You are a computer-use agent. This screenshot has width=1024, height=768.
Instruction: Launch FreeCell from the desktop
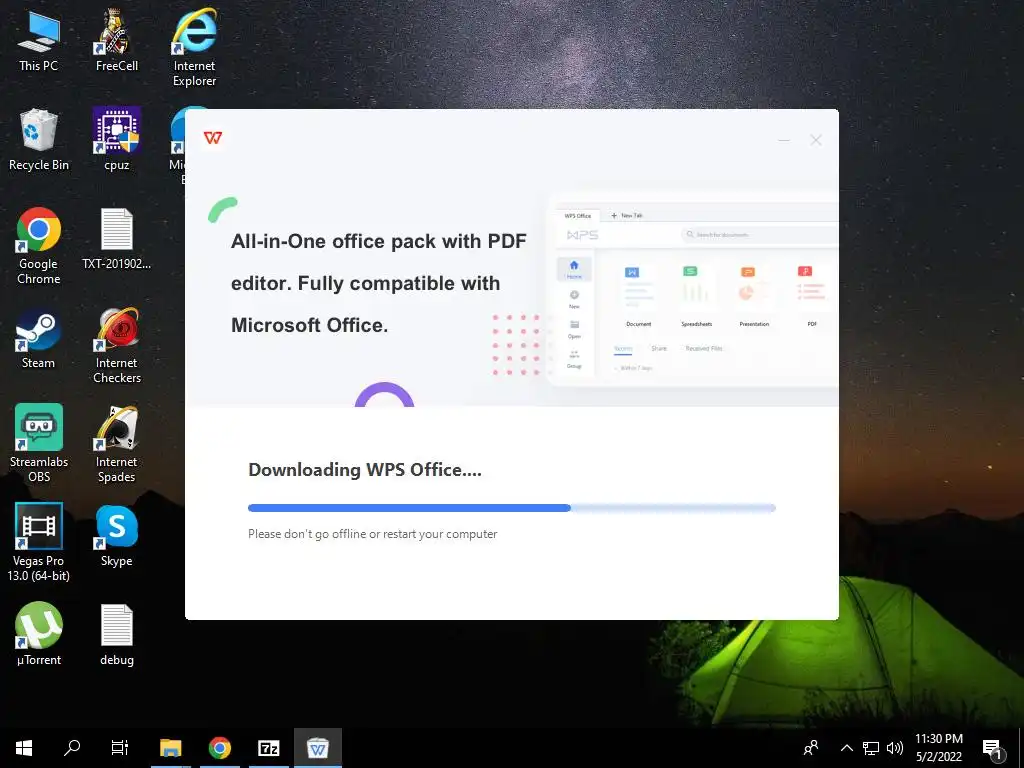[116, 41]
